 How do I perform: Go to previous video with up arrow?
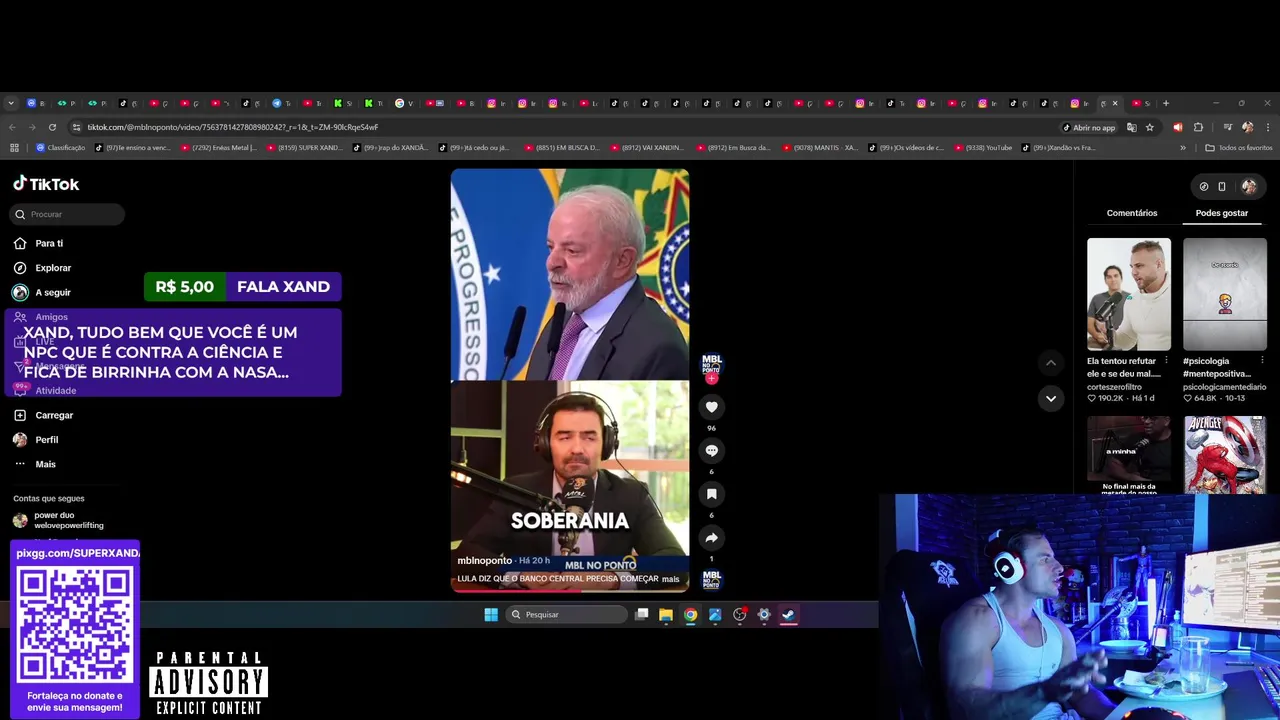click(x=1050, y=362)
